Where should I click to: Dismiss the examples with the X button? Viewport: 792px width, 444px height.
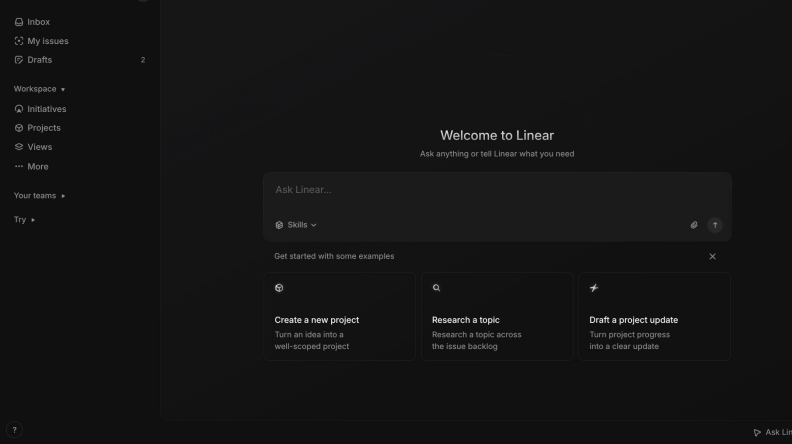click(712, 257)
